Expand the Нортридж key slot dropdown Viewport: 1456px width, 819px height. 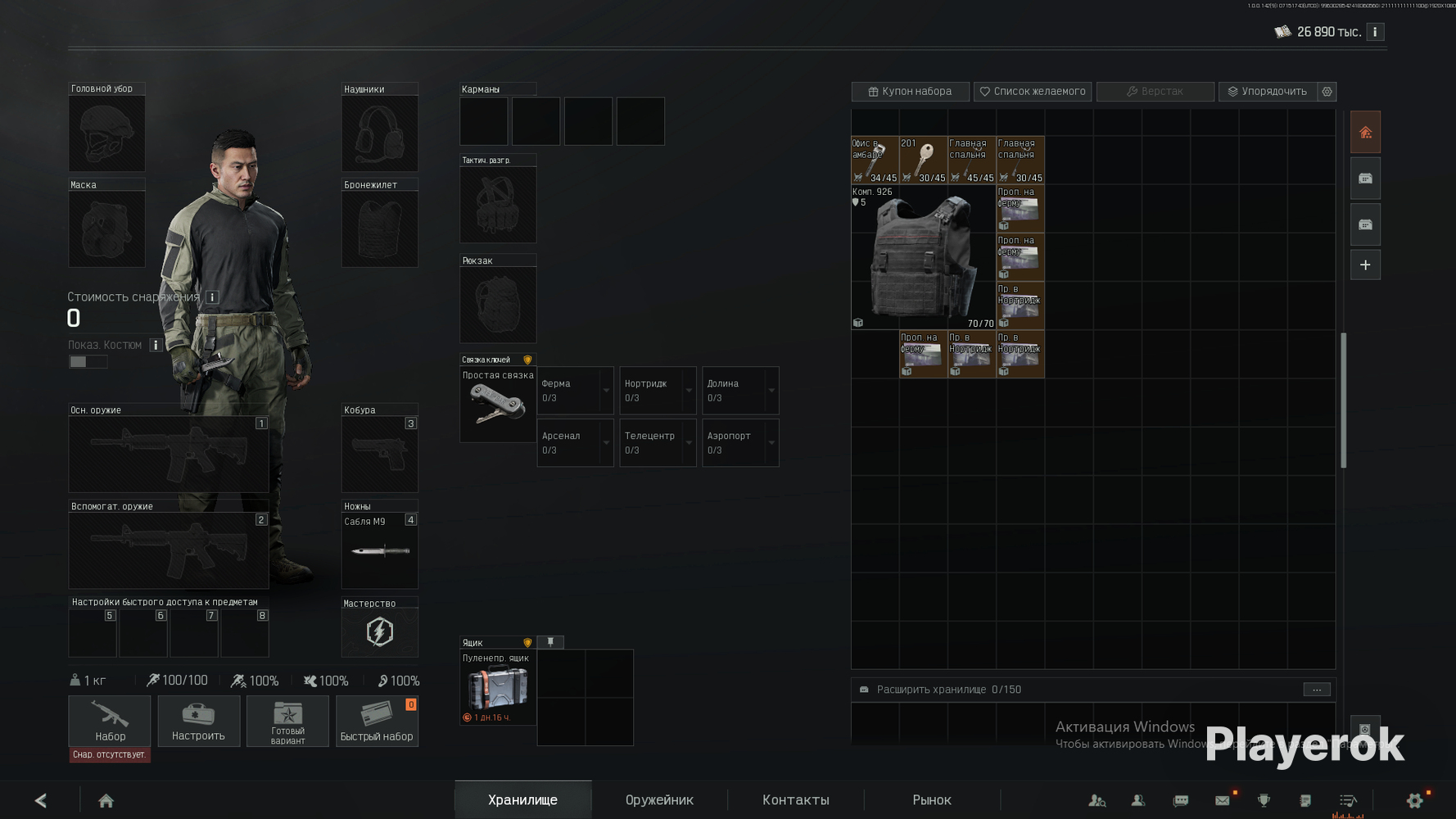[x=689, y=391]
